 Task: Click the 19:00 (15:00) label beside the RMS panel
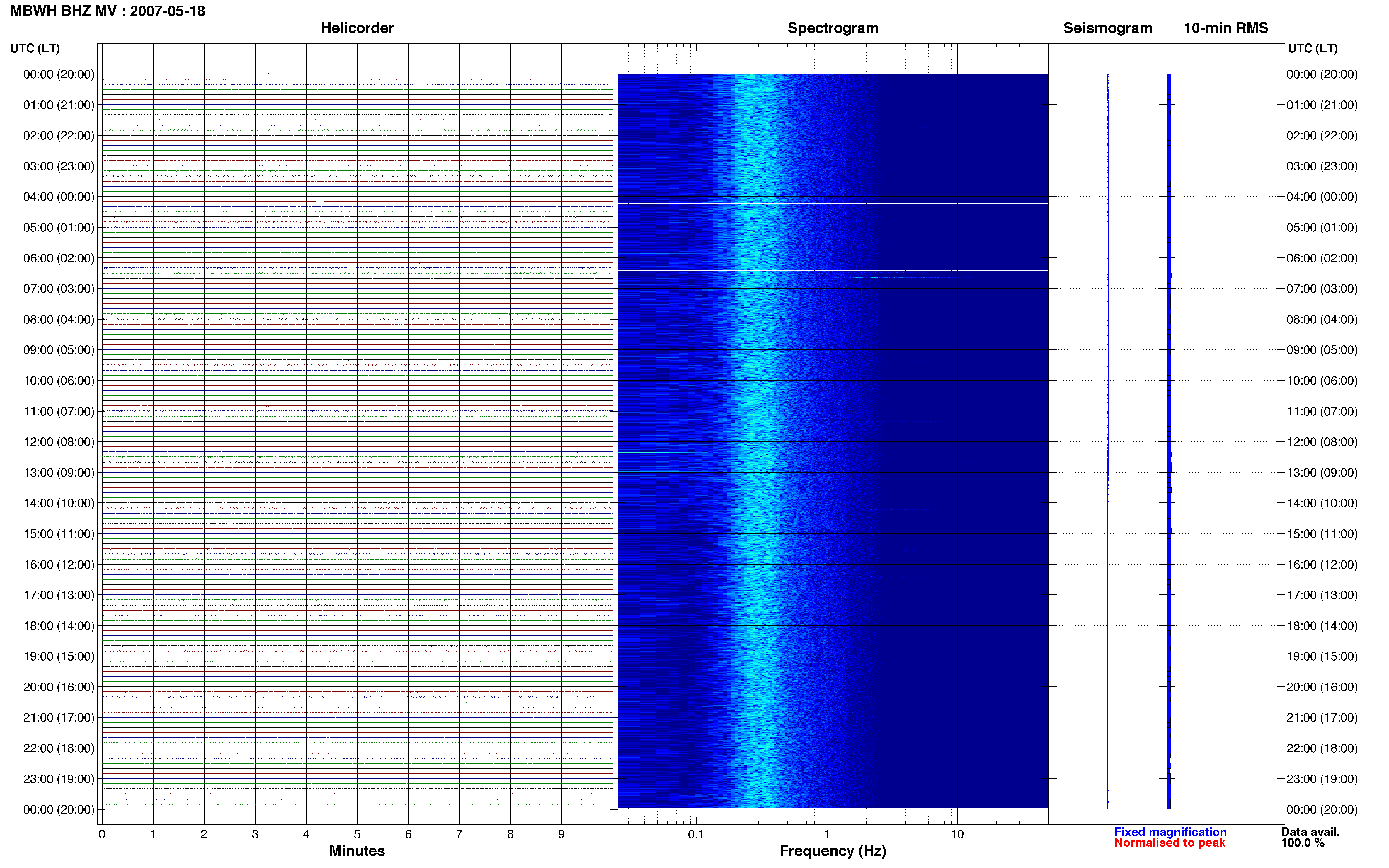1322,656
